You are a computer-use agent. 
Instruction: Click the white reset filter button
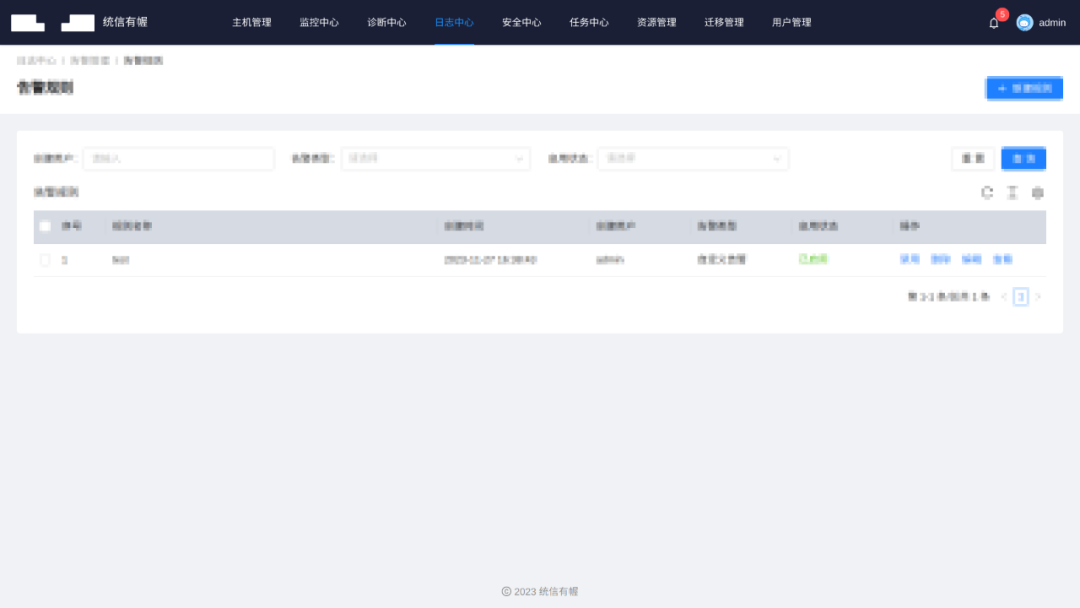973,158
